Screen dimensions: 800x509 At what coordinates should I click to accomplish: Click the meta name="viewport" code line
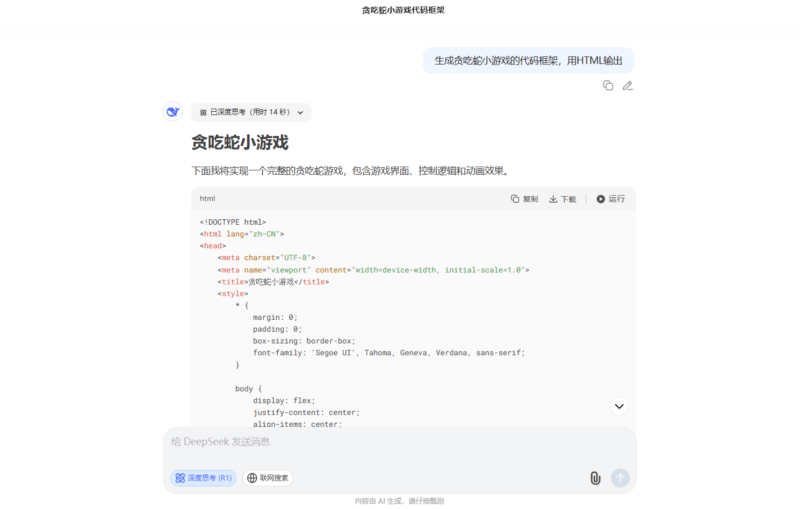tap(373, 270)
